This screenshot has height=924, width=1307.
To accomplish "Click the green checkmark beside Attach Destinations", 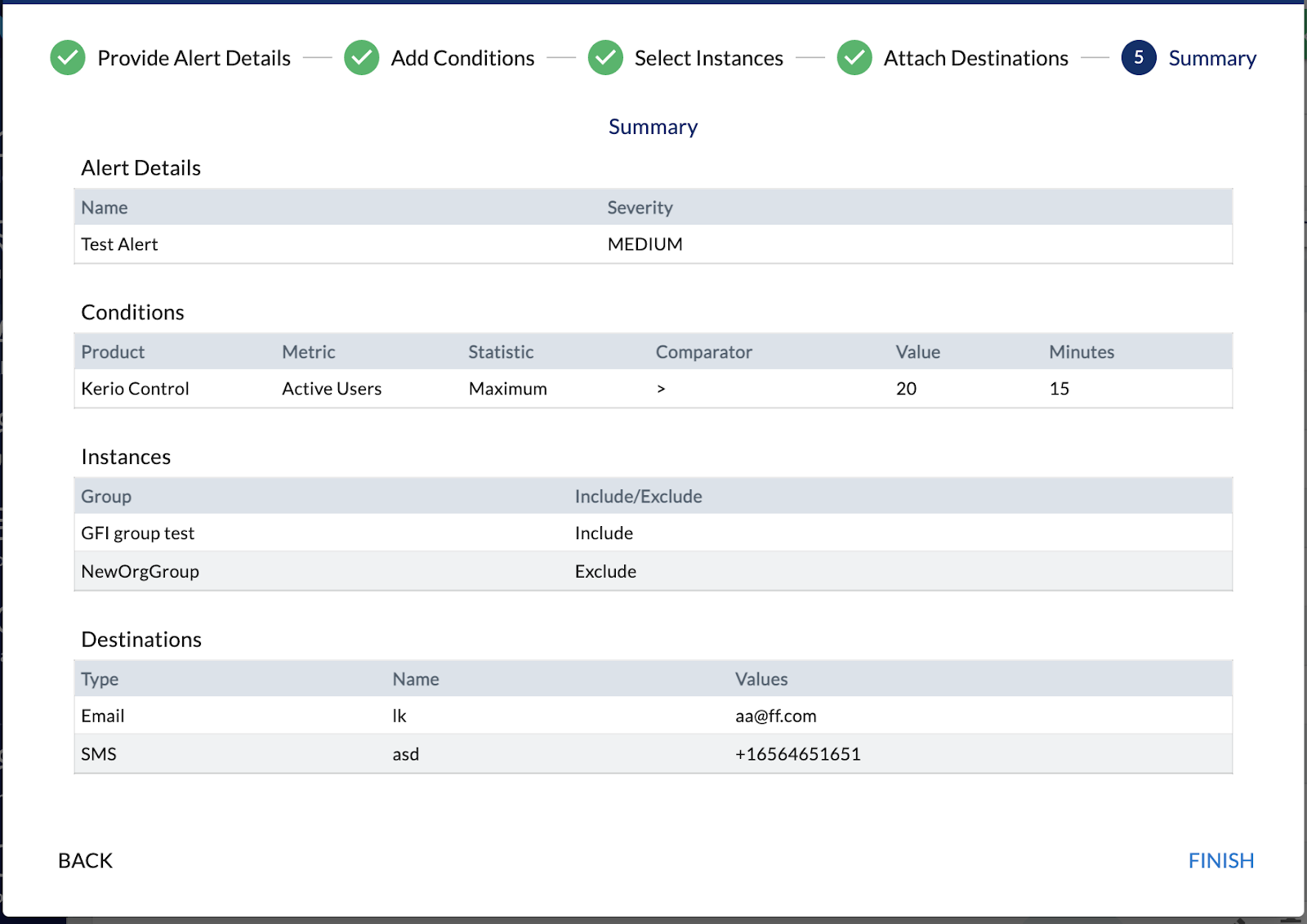I will [854, 58].
